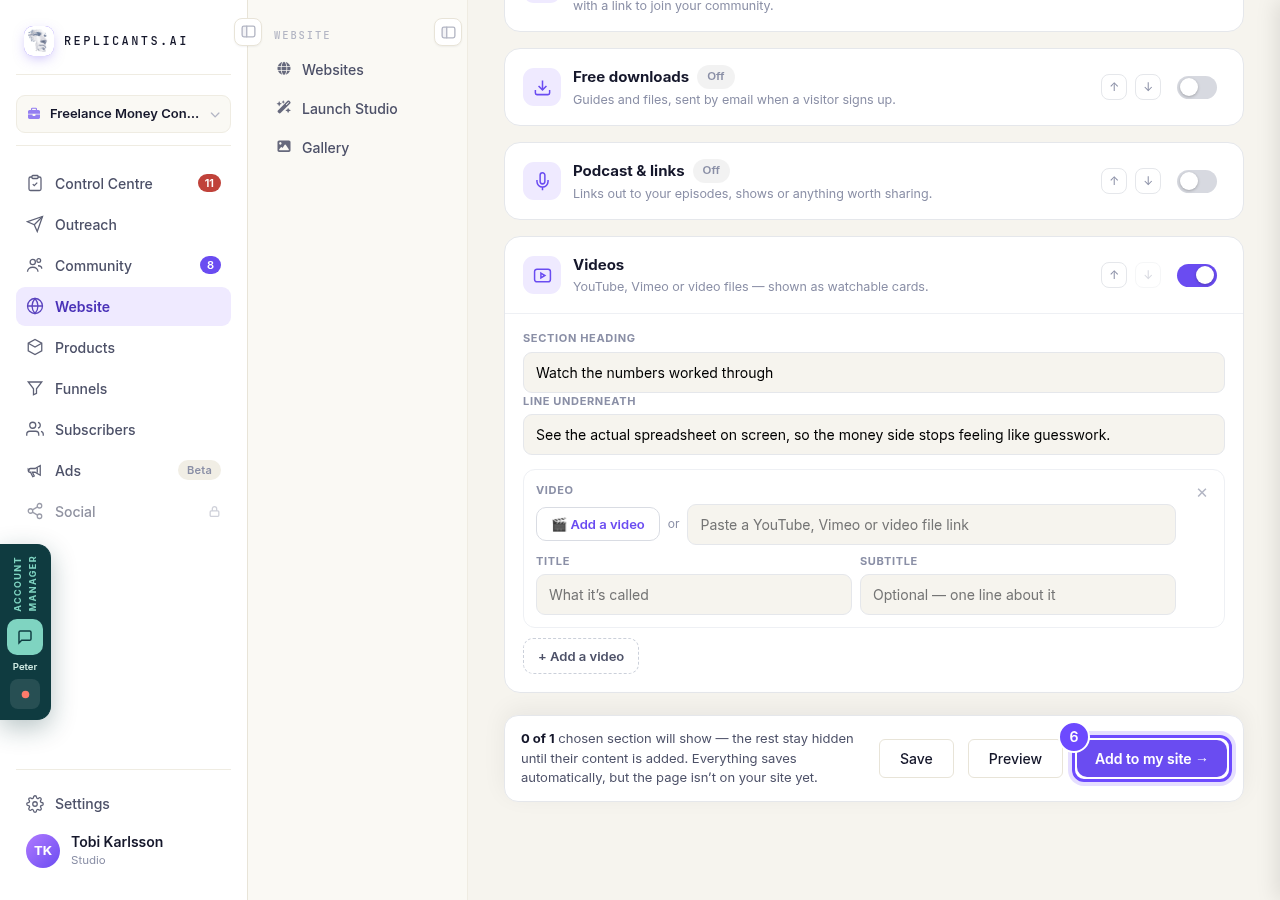The width and height of the screenshot is (1280, 900).
Task: Move Free downloads section up
Action: pos(1114,87)
